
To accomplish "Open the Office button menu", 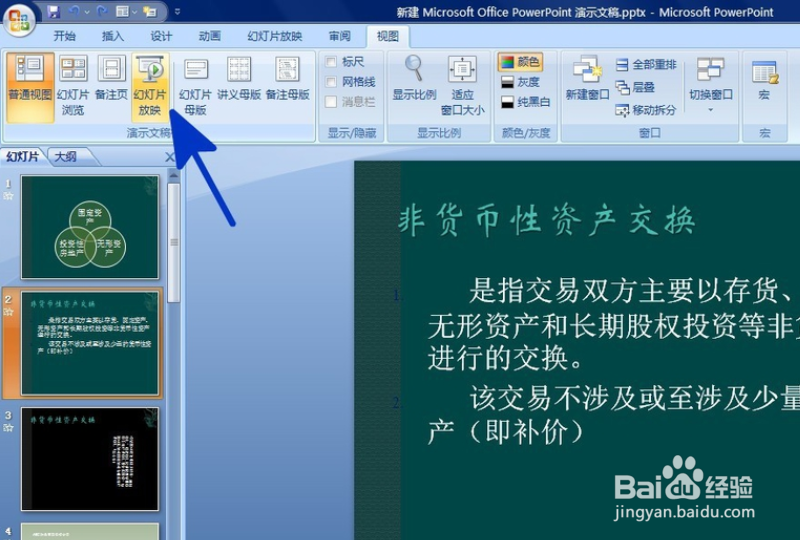I will (x=18, y=19).
